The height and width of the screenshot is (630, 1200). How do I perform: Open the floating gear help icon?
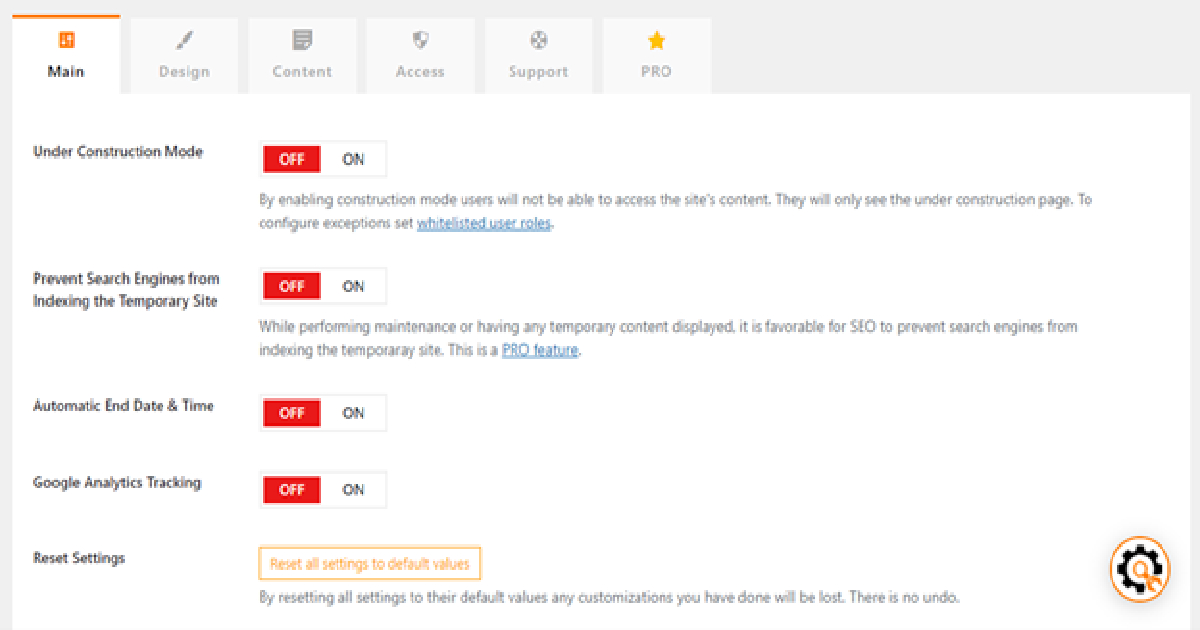point(1140,569)
